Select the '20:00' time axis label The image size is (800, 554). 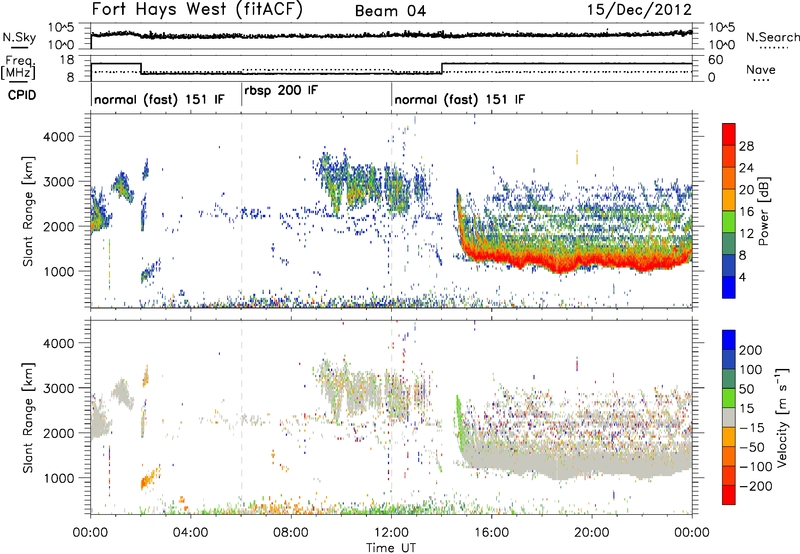point(592,533)
